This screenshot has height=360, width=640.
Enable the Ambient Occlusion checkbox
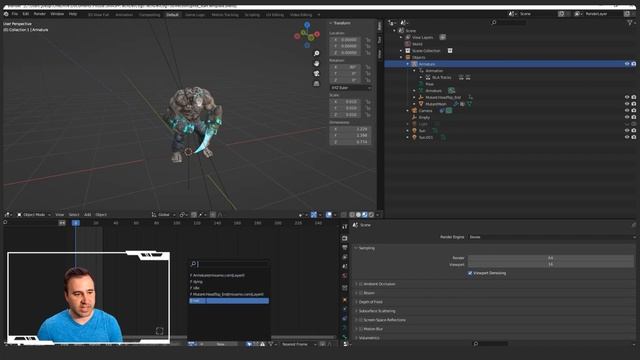point(361,284)
